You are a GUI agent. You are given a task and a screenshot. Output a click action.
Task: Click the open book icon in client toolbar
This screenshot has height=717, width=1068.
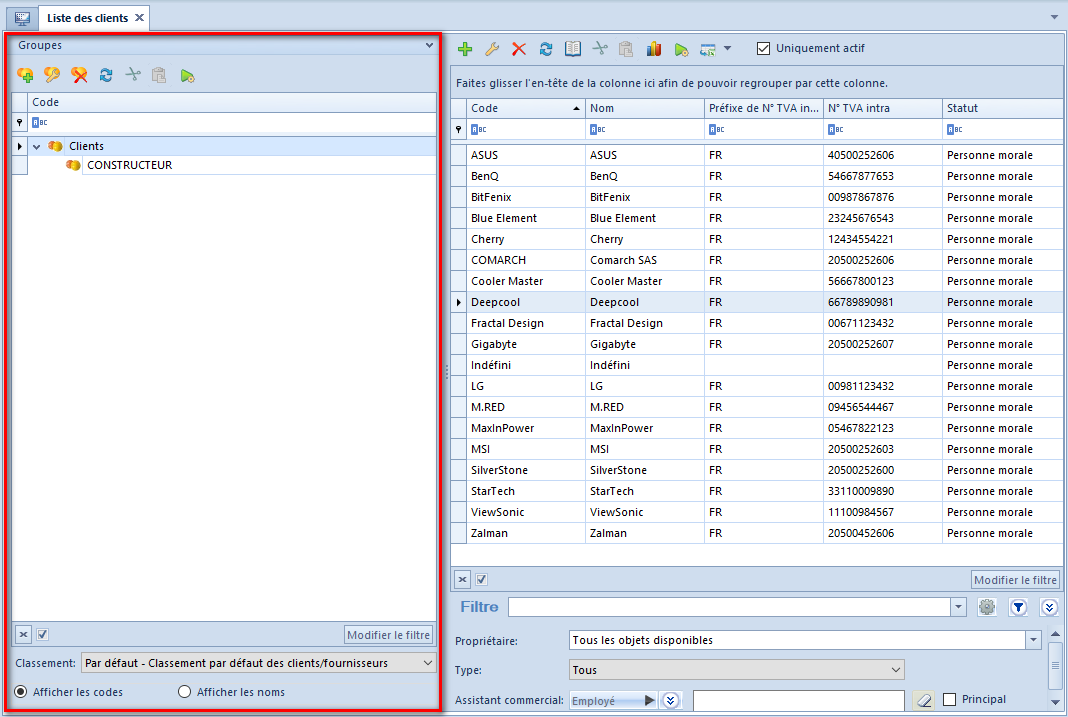573,48
